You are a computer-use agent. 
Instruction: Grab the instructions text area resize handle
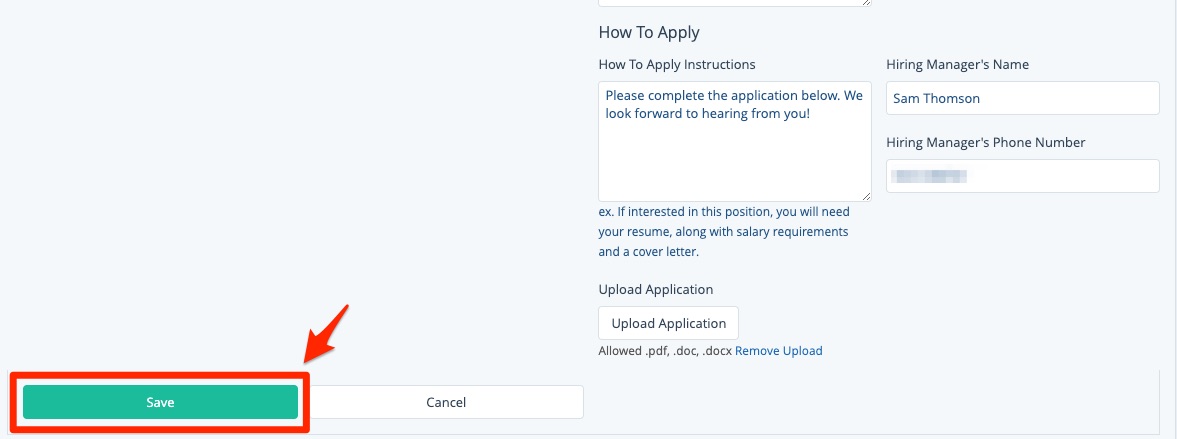pos(865,196)
